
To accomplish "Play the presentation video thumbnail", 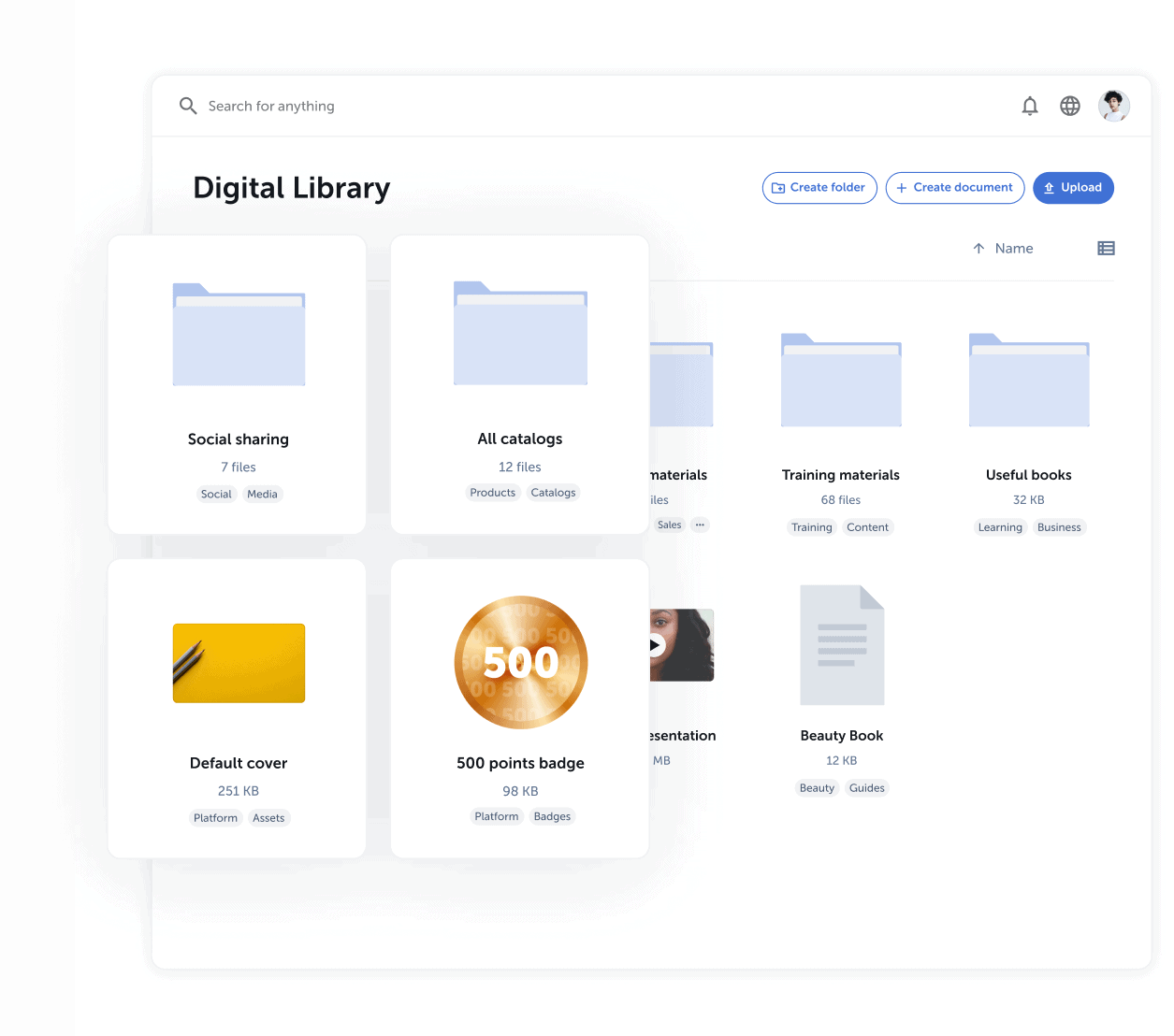I will click(x=657, y=645).
